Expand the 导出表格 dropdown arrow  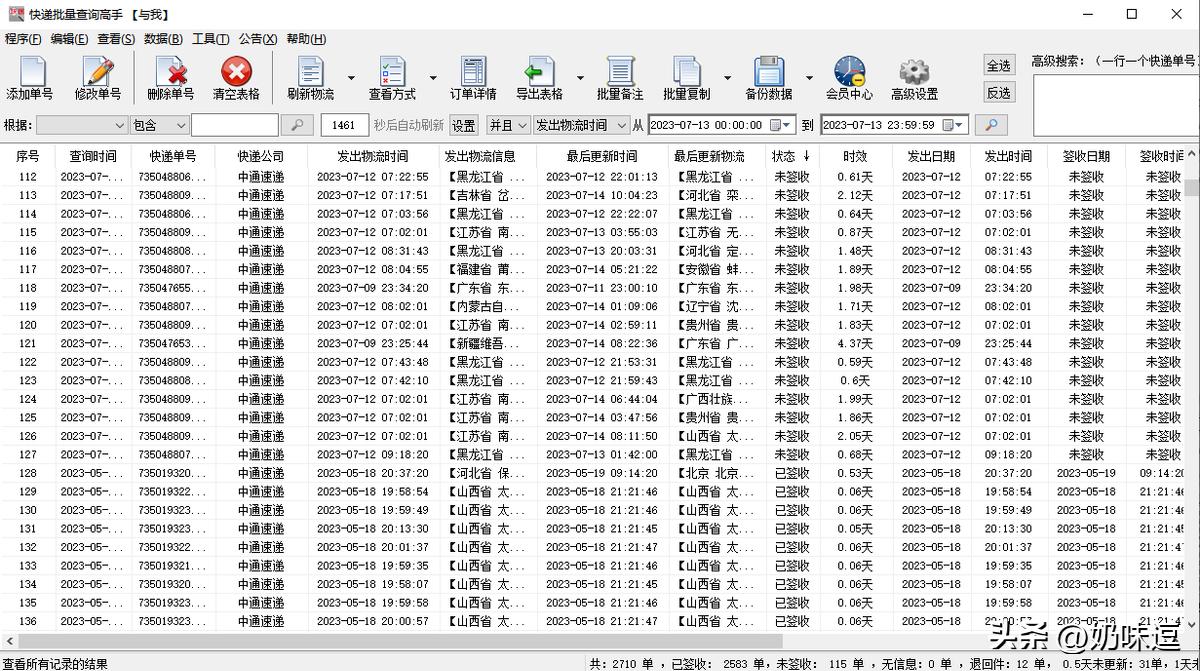tap(580, 78)
